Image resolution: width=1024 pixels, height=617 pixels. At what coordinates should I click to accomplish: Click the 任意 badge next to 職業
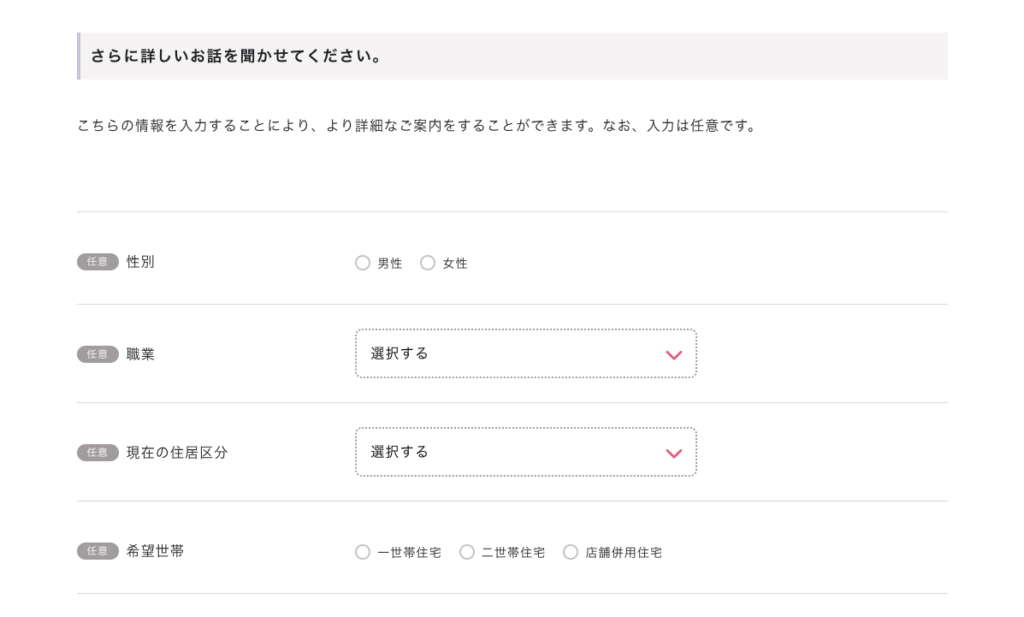click(x=97, y=354)
